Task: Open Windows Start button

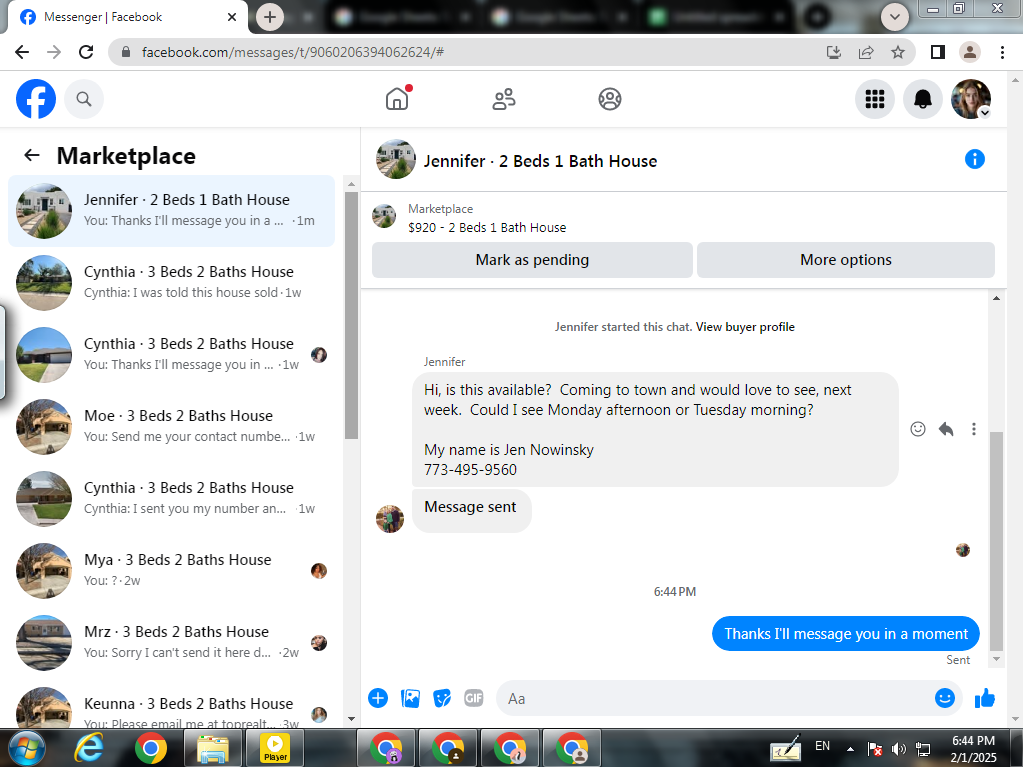Action: click(27, 748)
